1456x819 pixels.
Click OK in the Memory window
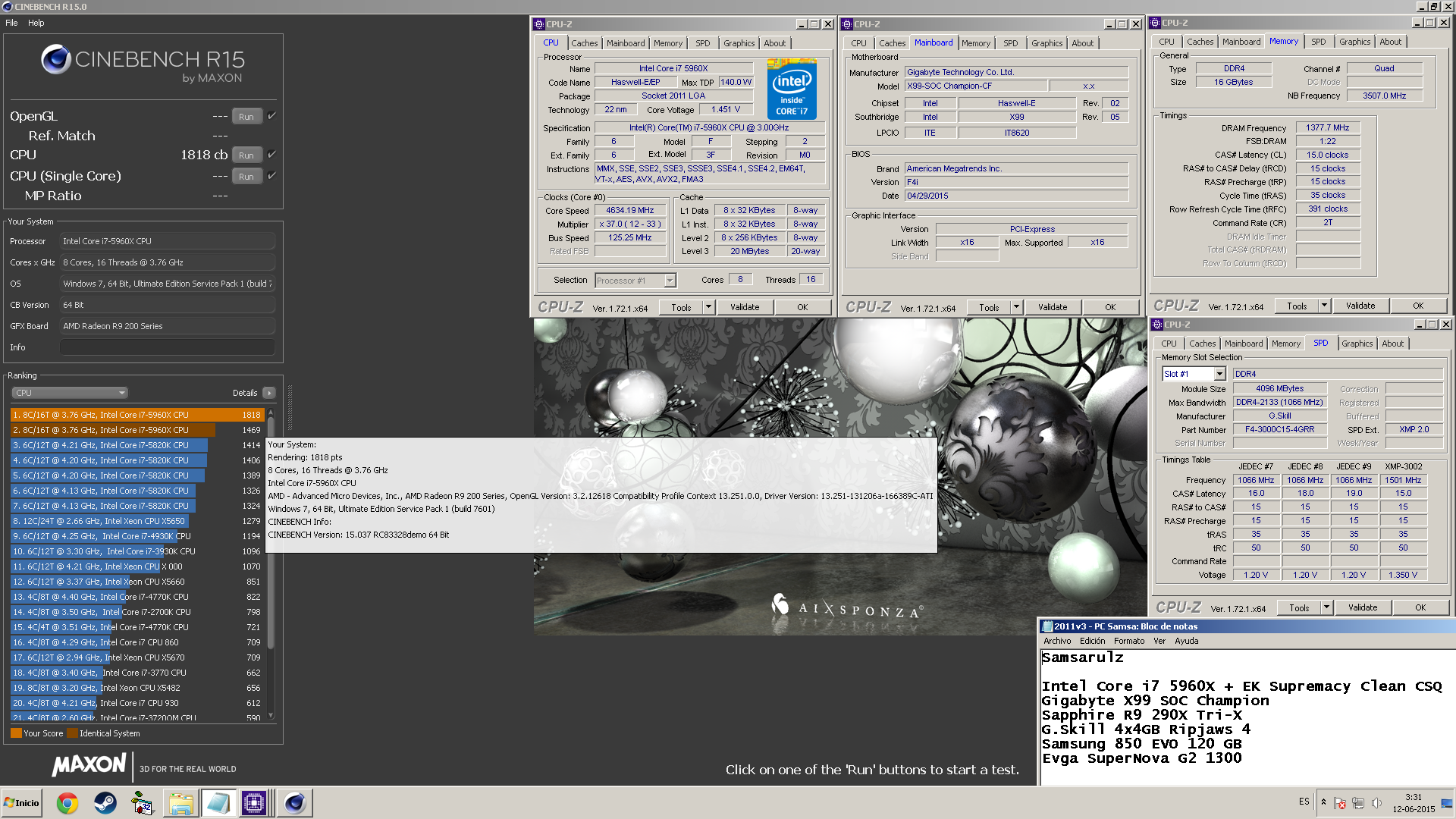(1418, 306)
